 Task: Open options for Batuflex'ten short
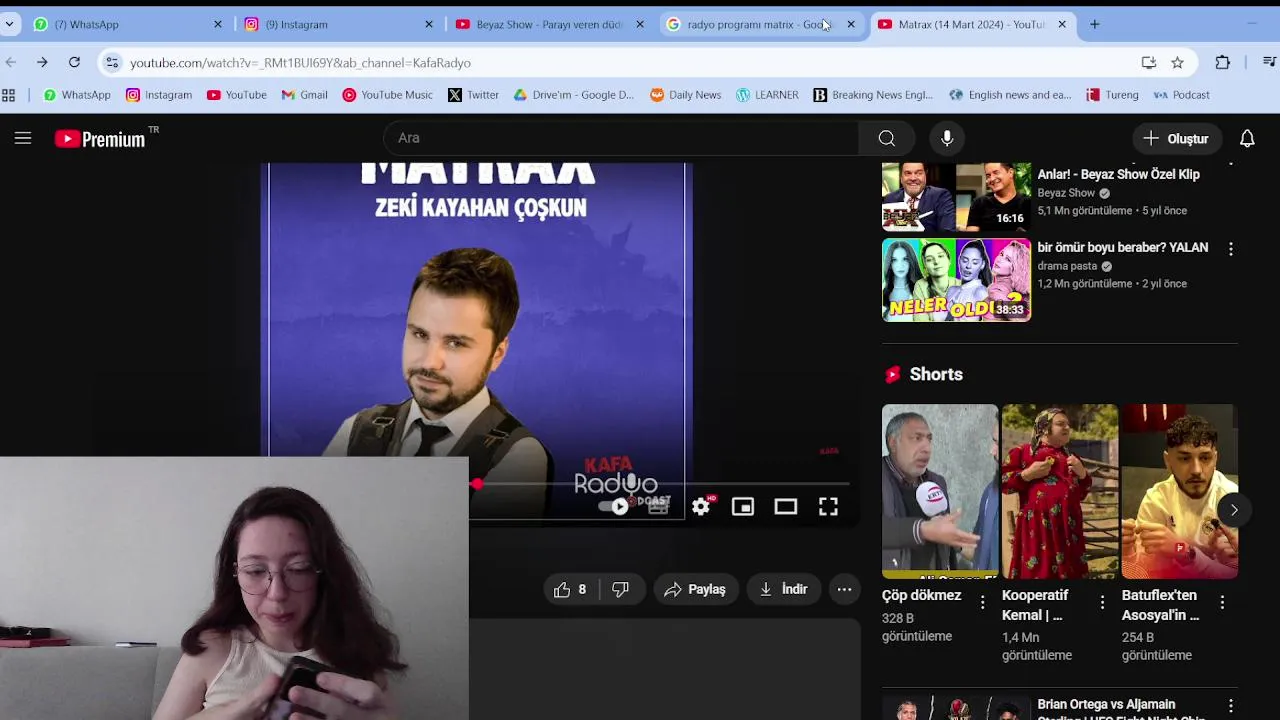point(1222,602)
